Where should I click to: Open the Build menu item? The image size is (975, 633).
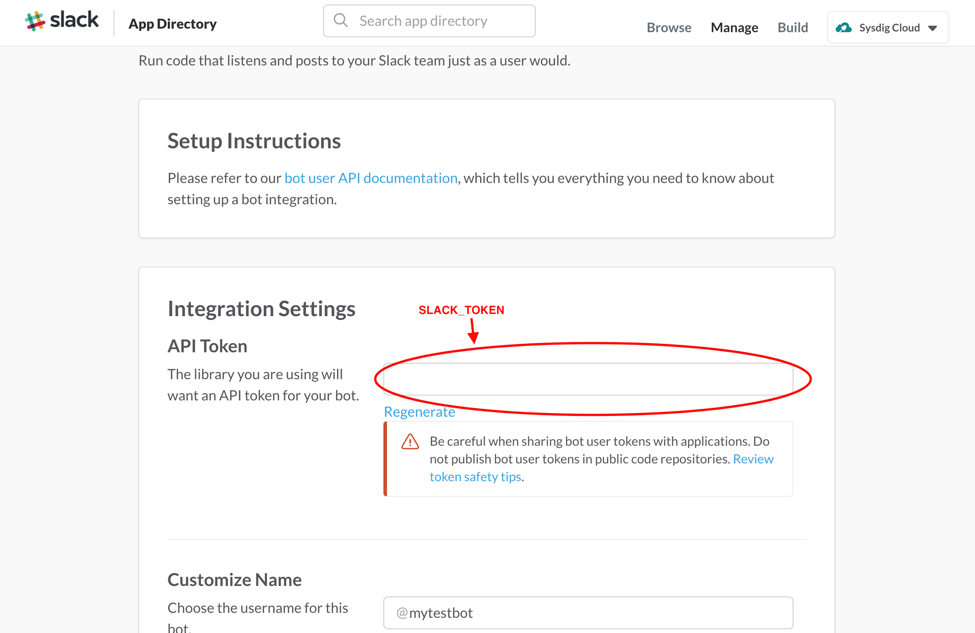[793, 27]
